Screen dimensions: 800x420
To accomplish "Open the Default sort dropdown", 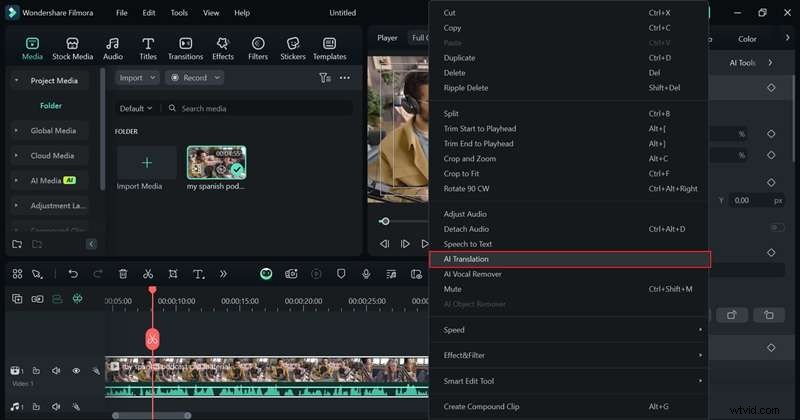I will pos(136,108).
